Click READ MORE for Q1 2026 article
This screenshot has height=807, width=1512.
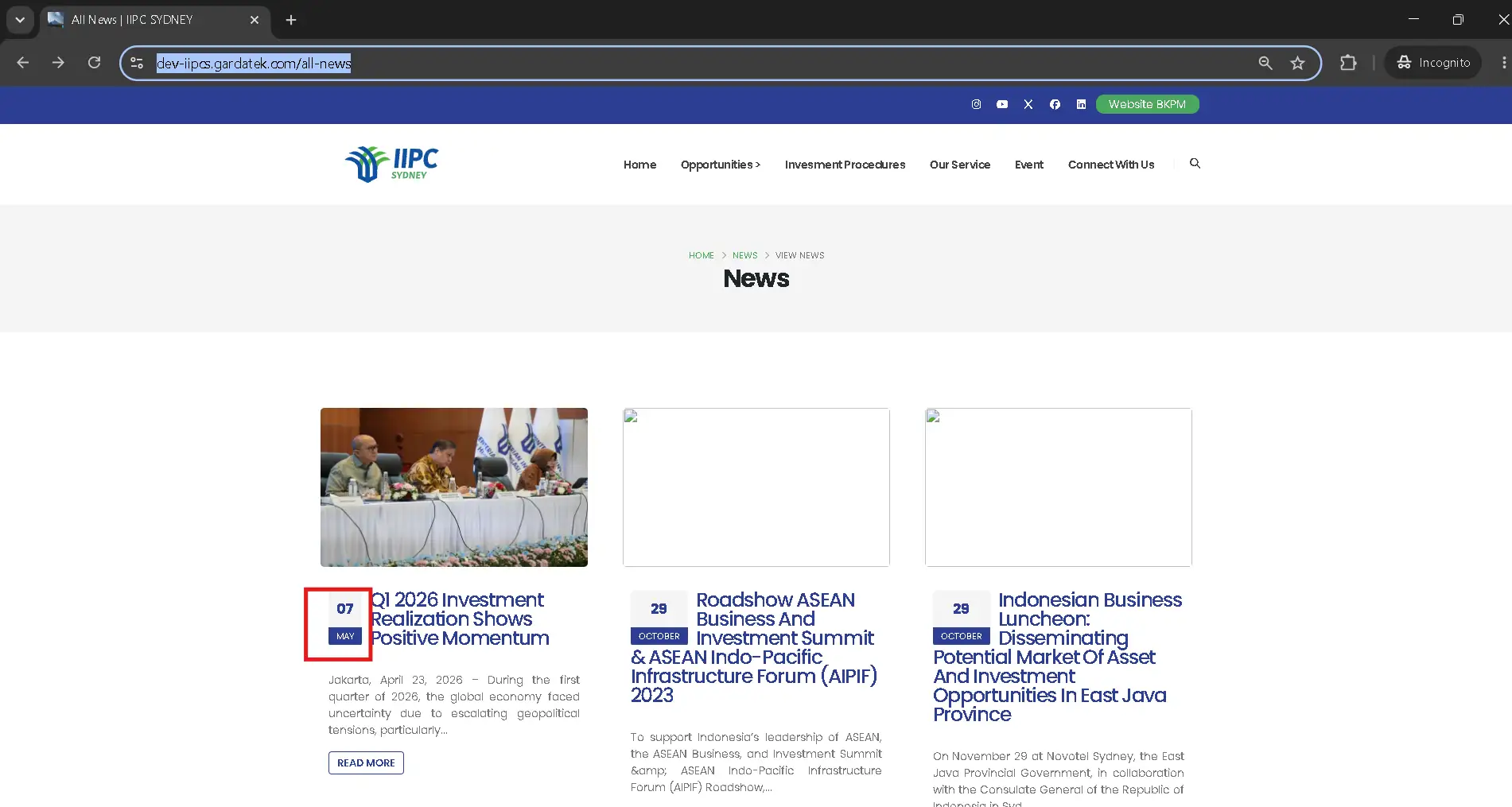pos(366,762)
